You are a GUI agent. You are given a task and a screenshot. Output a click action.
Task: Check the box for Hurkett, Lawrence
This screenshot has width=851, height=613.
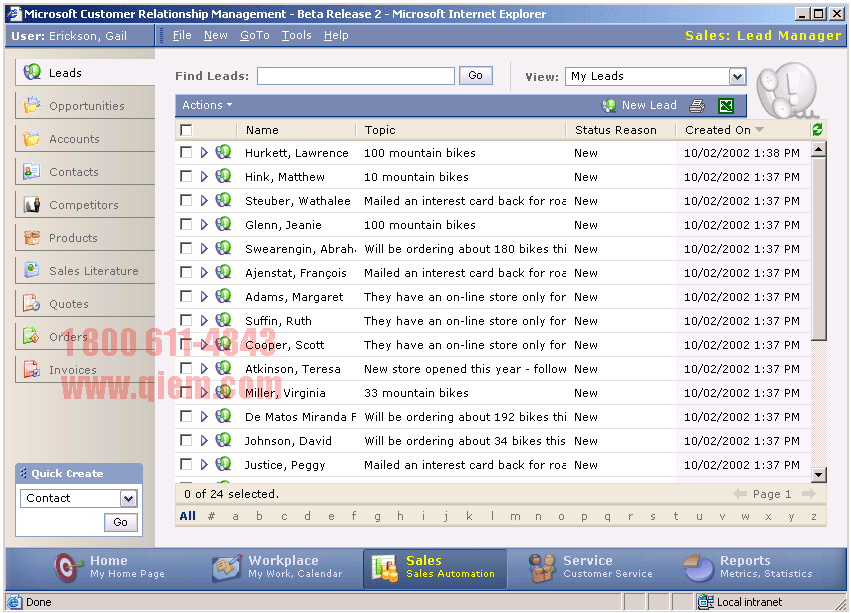(x=186, y=153)
